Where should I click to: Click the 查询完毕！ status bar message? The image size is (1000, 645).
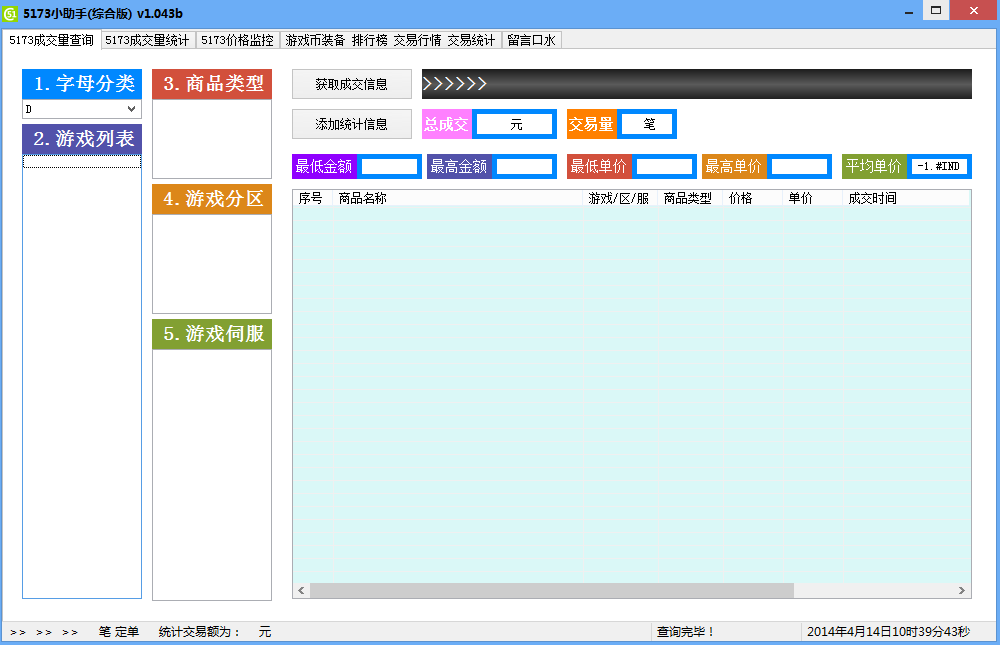686,632
